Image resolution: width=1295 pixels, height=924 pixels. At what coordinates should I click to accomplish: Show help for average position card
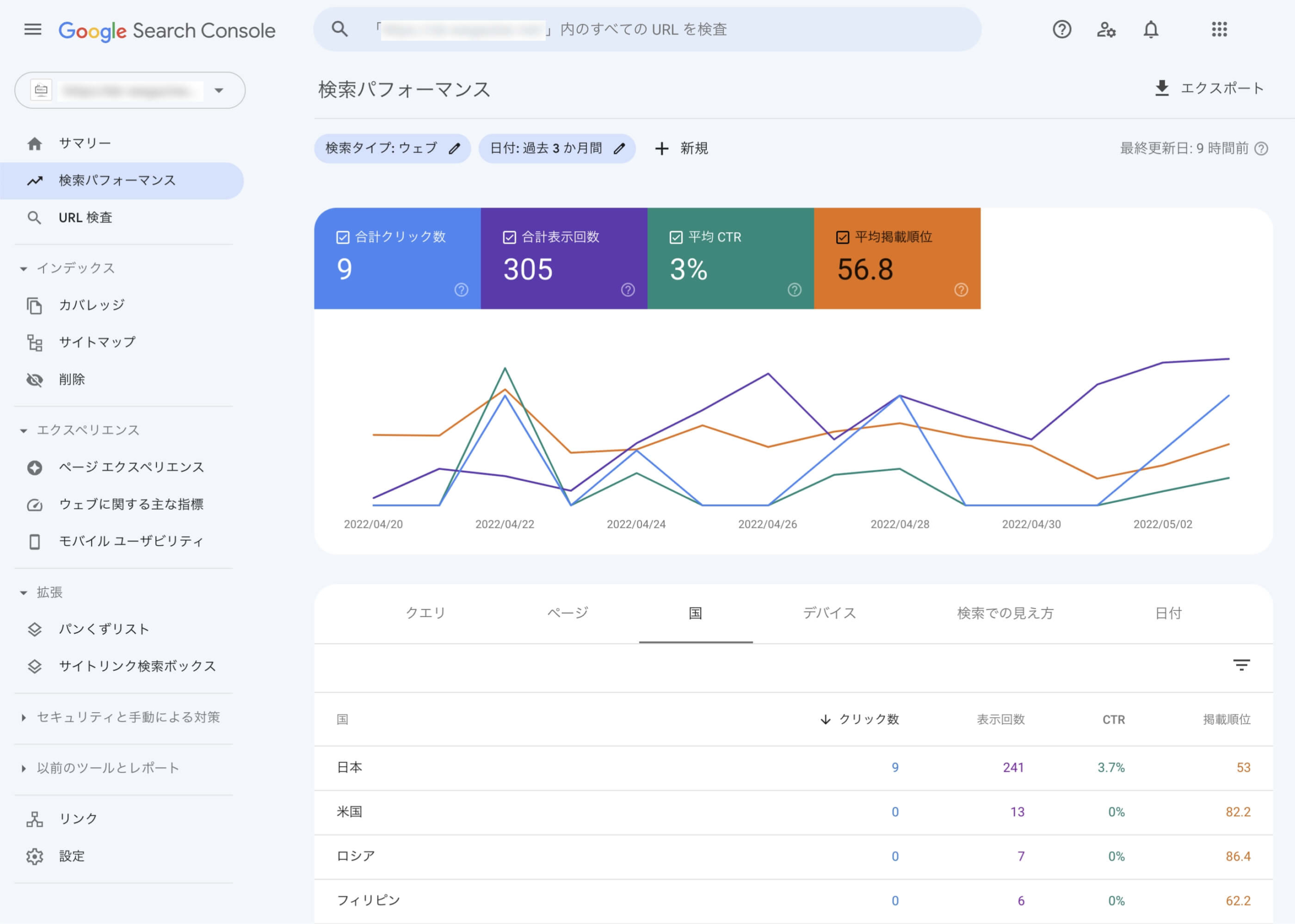coord(962,290)
